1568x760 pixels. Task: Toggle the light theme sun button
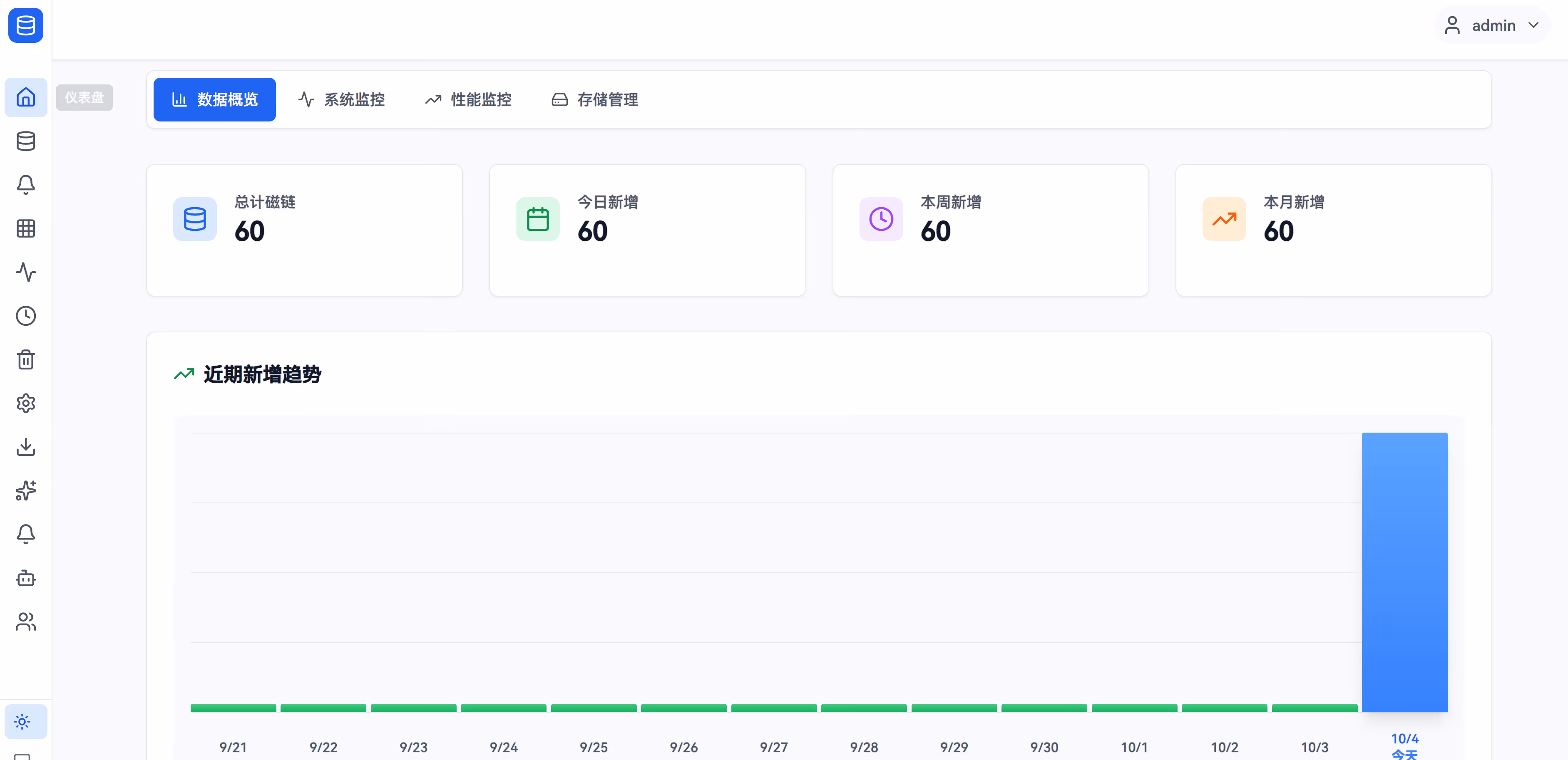(22, 722)
